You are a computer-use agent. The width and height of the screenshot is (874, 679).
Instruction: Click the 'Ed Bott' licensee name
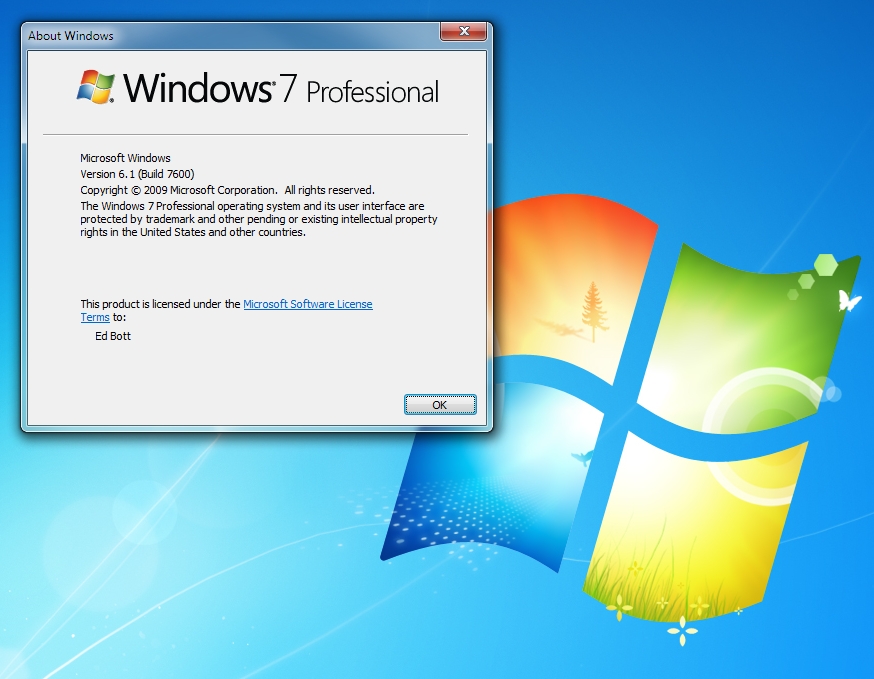point(113,336)
